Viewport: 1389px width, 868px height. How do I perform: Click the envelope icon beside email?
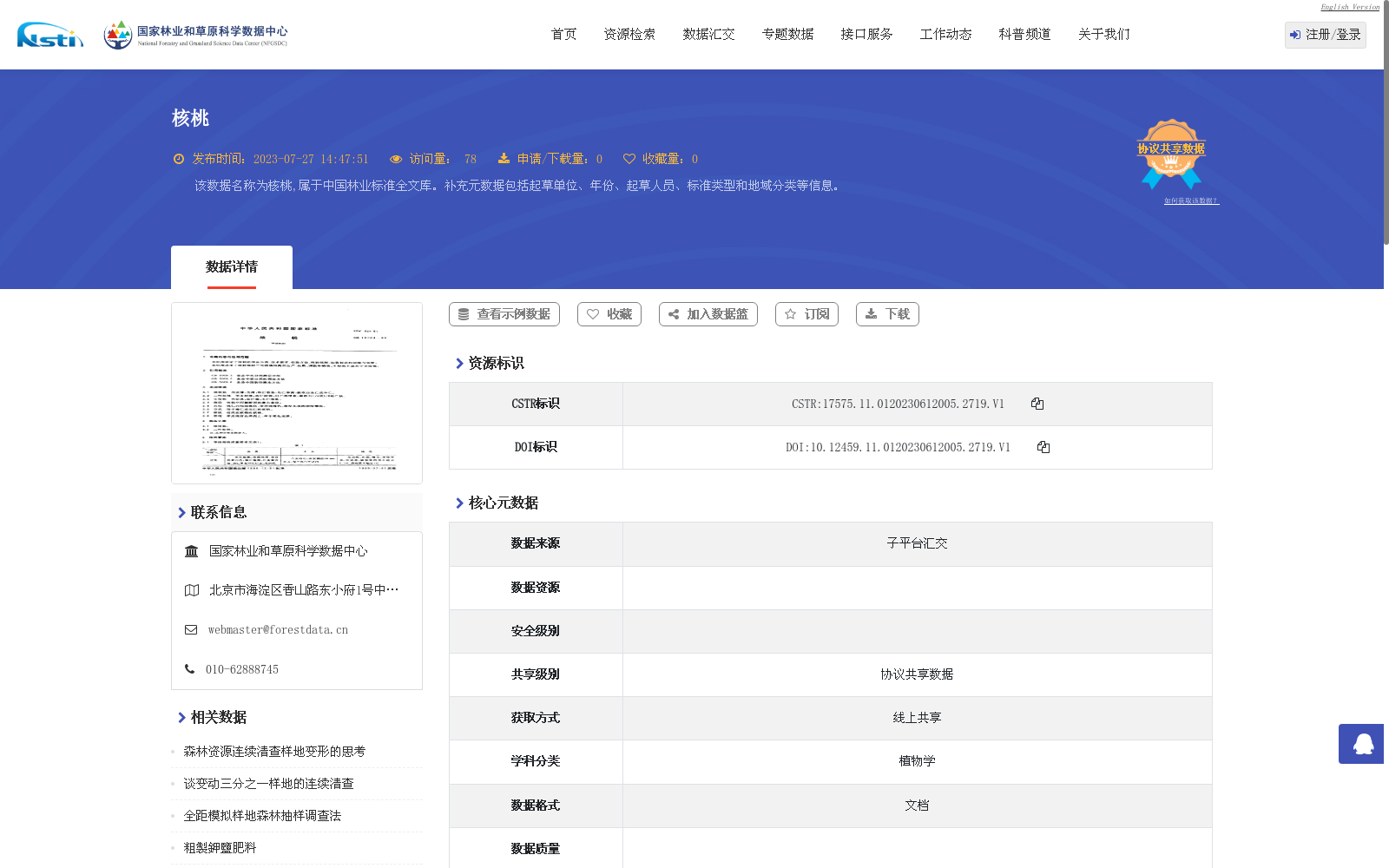click(191, 630)
